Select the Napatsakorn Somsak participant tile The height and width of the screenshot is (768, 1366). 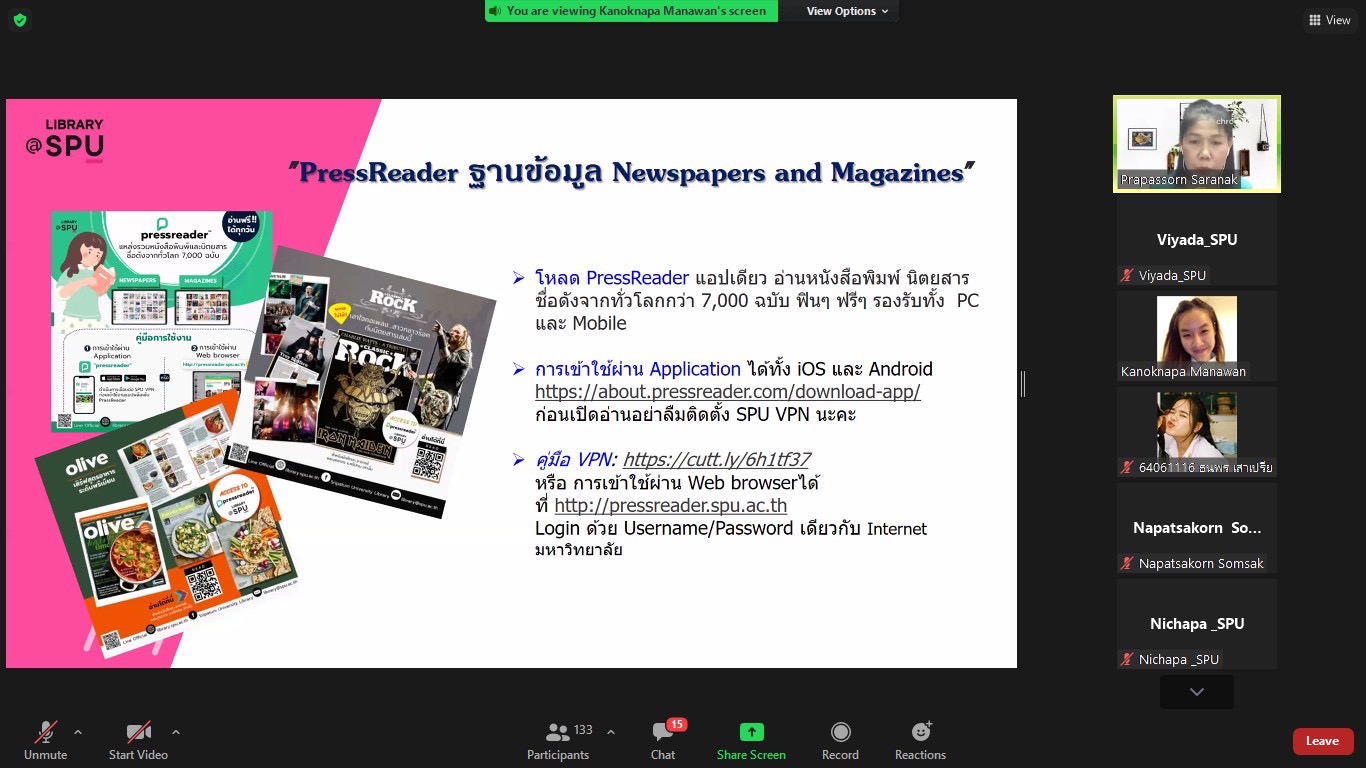tap(1197, 528)
